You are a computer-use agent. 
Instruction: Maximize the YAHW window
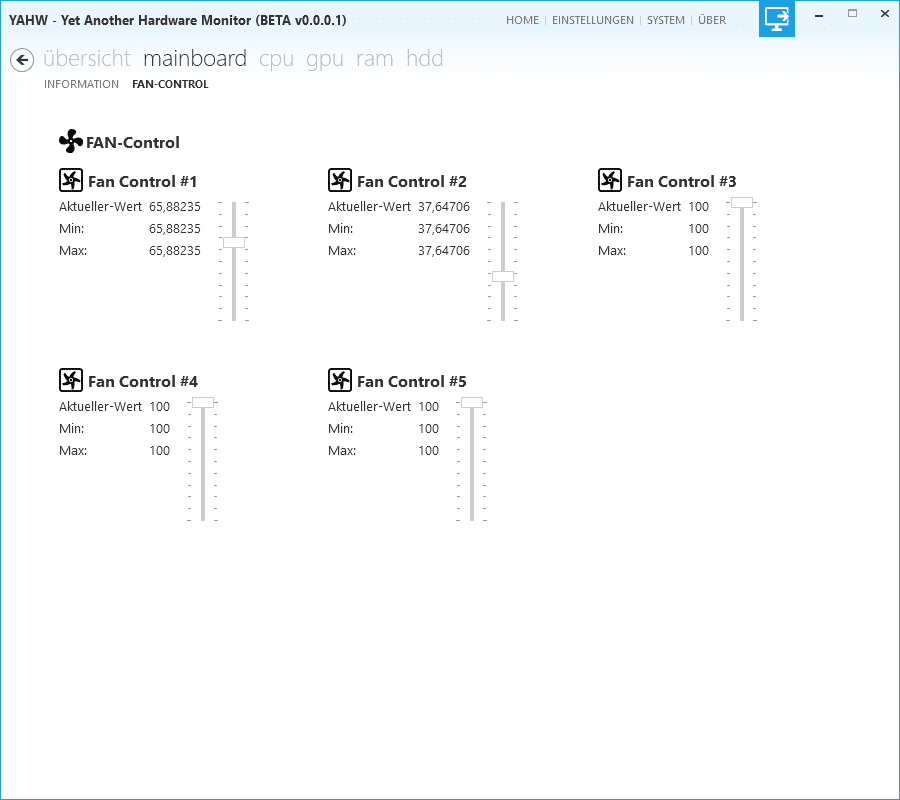852,14
